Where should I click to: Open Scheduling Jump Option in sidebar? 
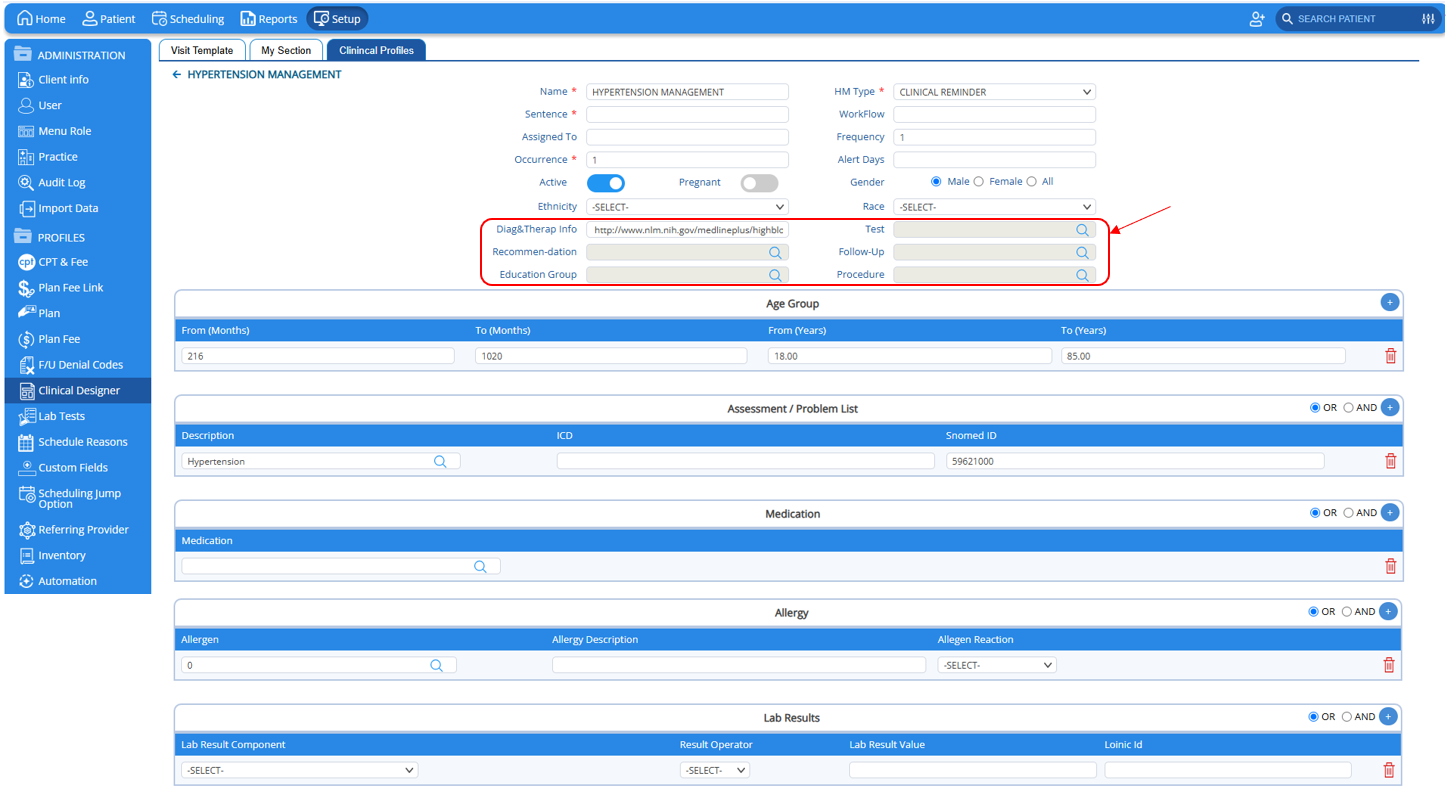(x=78, y=498)
